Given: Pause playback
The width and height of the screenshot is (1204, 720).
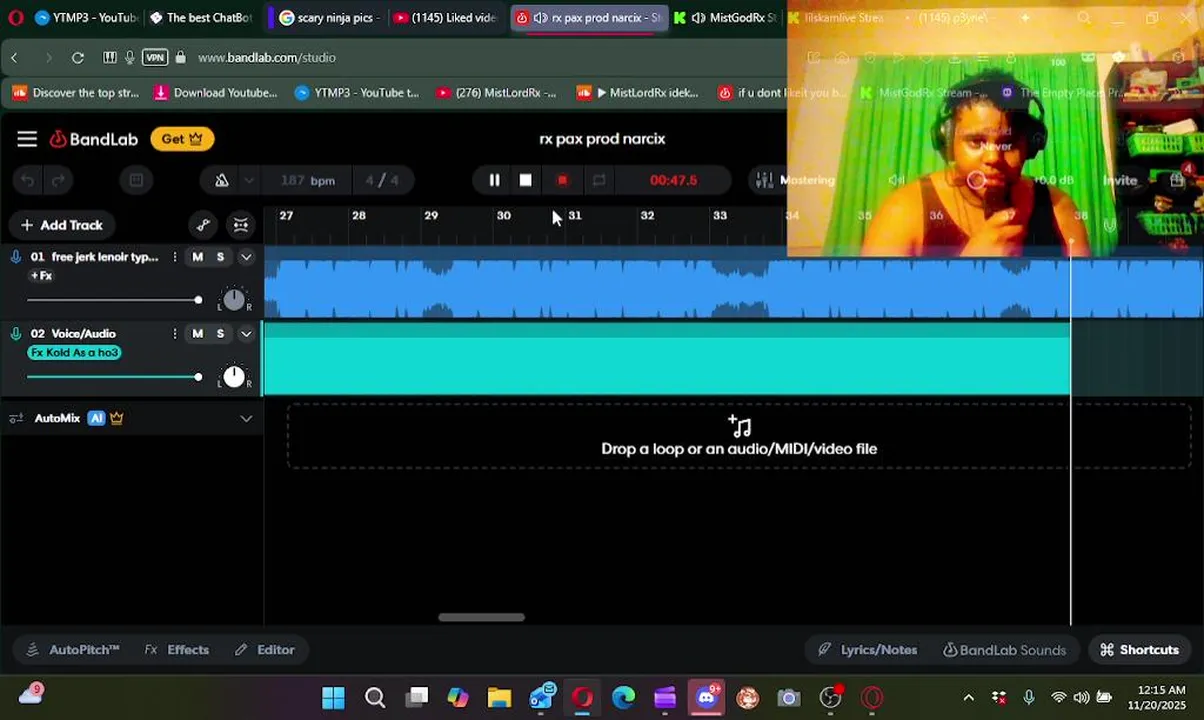Looking at the screenshot, I should [494, 180].
